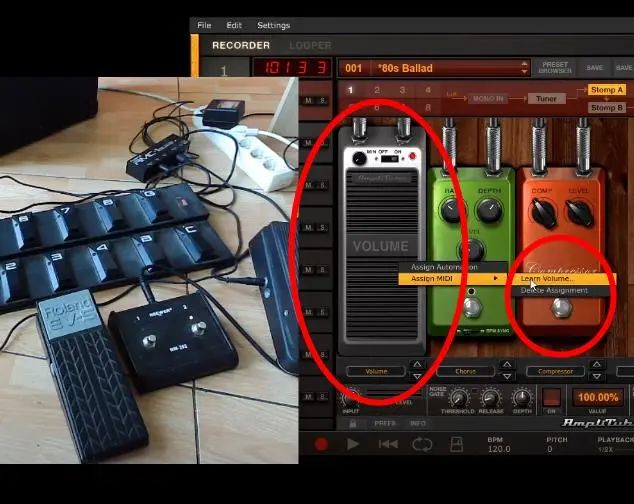Image resolution: width=634 pixels, height=504 pixels.
Task: Click the down arrow beside Compressor slot
Action: pos(597,377)
